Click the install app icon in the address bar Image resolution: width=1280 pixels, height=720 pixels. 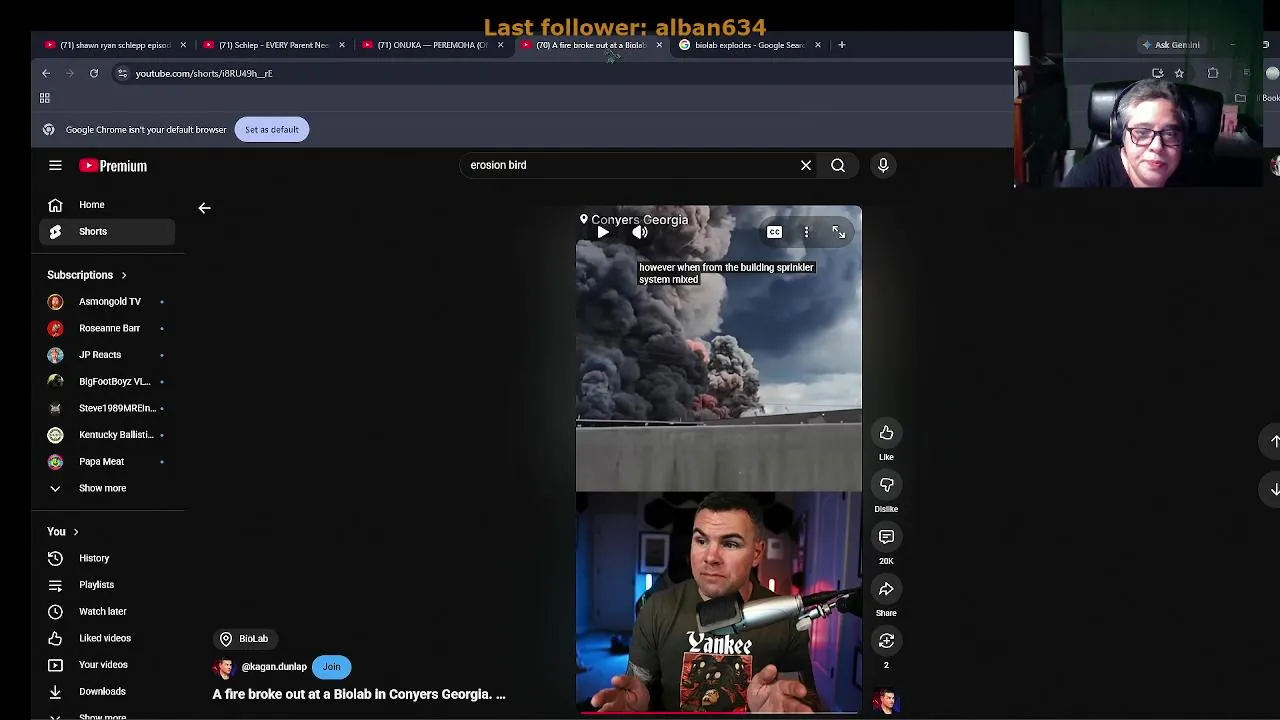[x=1157, y=73]
